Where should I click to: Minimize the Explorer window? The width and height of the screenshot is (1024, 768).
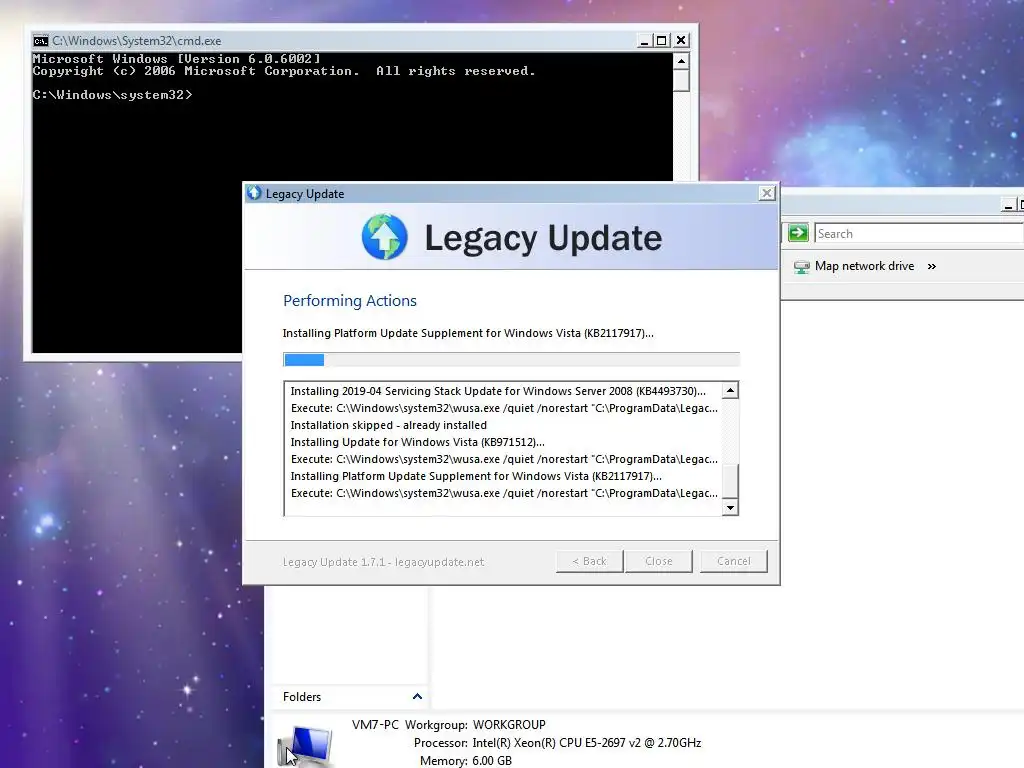tap(1008, 206)
